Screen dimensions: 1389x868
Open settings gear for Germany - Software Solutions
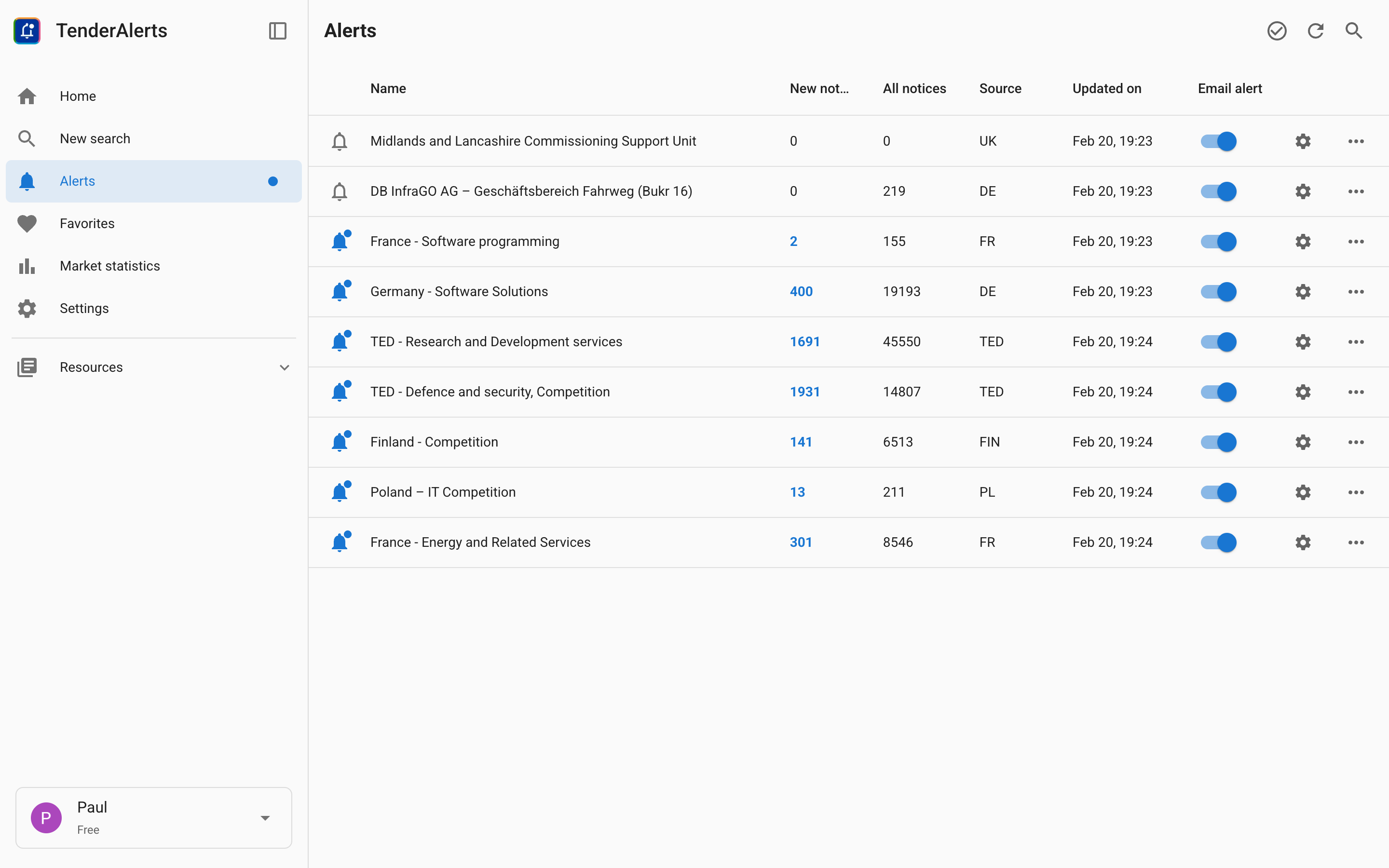(1302, 291)
